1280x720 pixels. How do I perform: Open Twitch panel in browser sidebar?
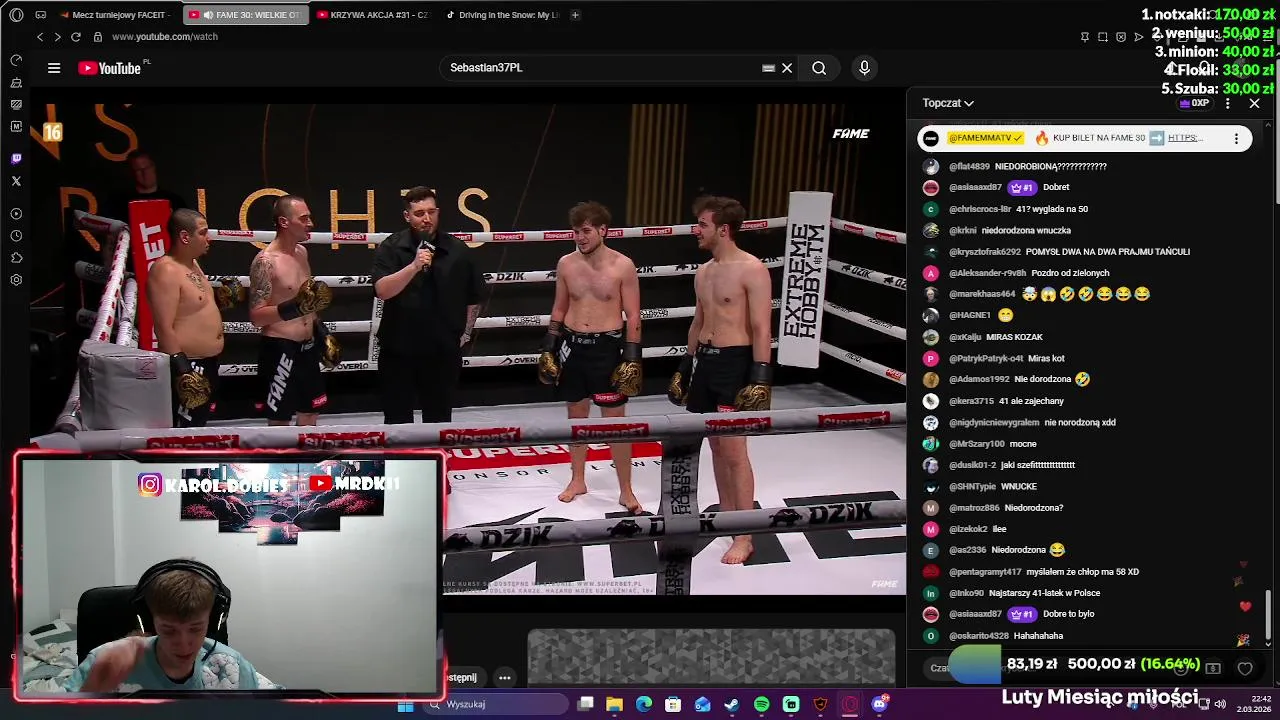tap(16, 159)
